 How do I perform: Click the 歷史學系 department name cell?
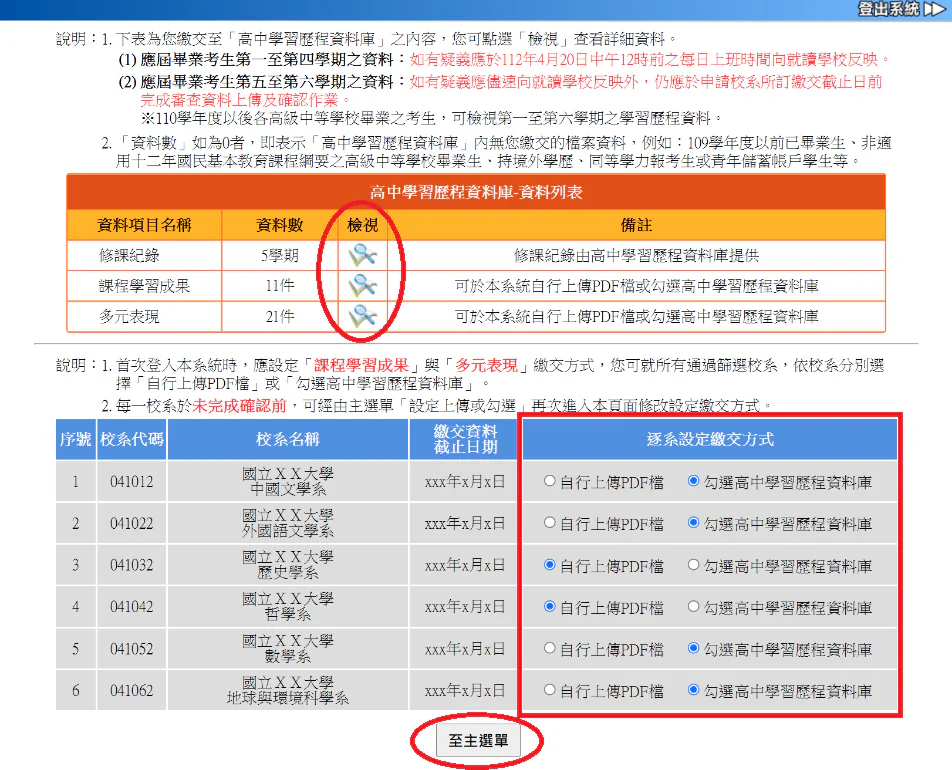click(288, 565)
